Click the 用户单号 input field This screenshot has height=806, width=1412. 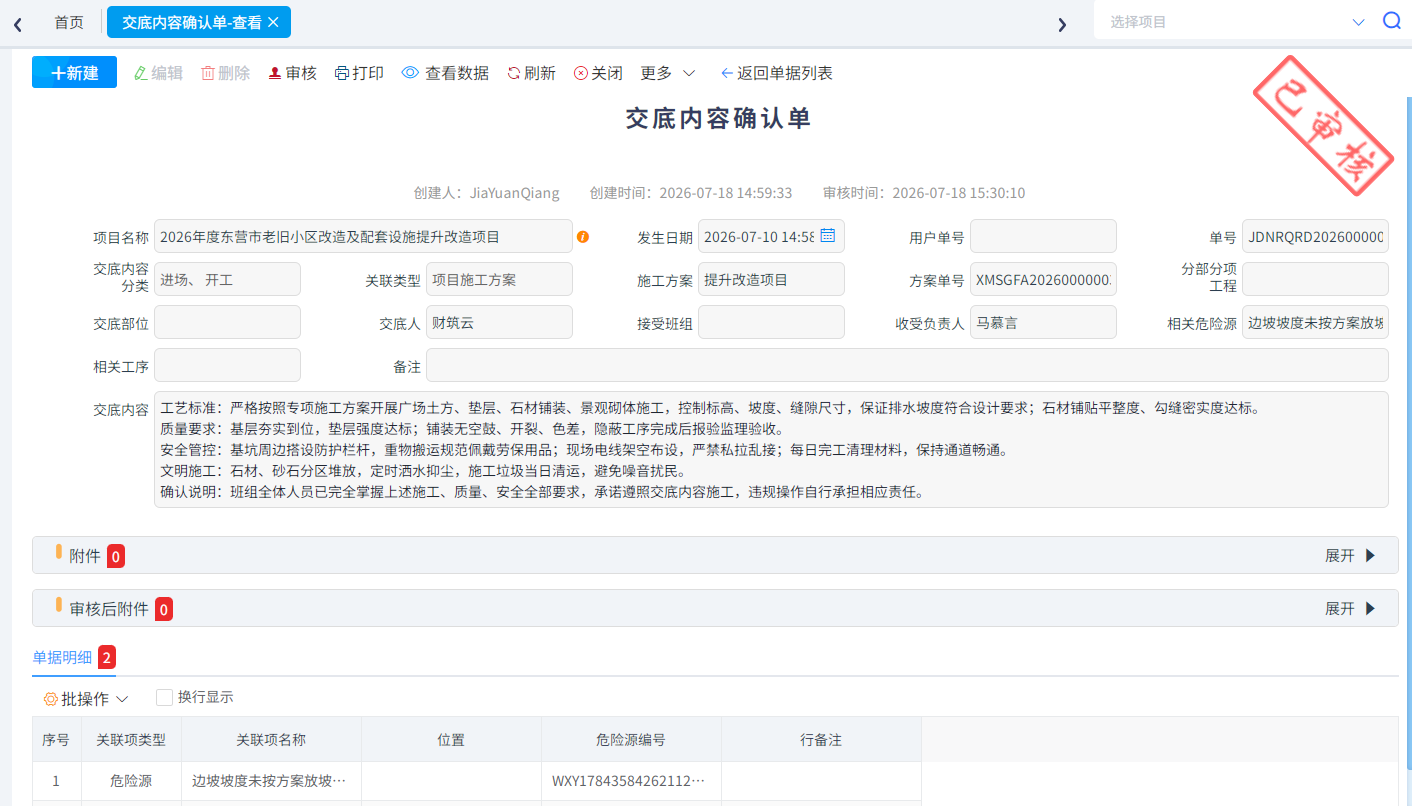tap(1043, 237)
